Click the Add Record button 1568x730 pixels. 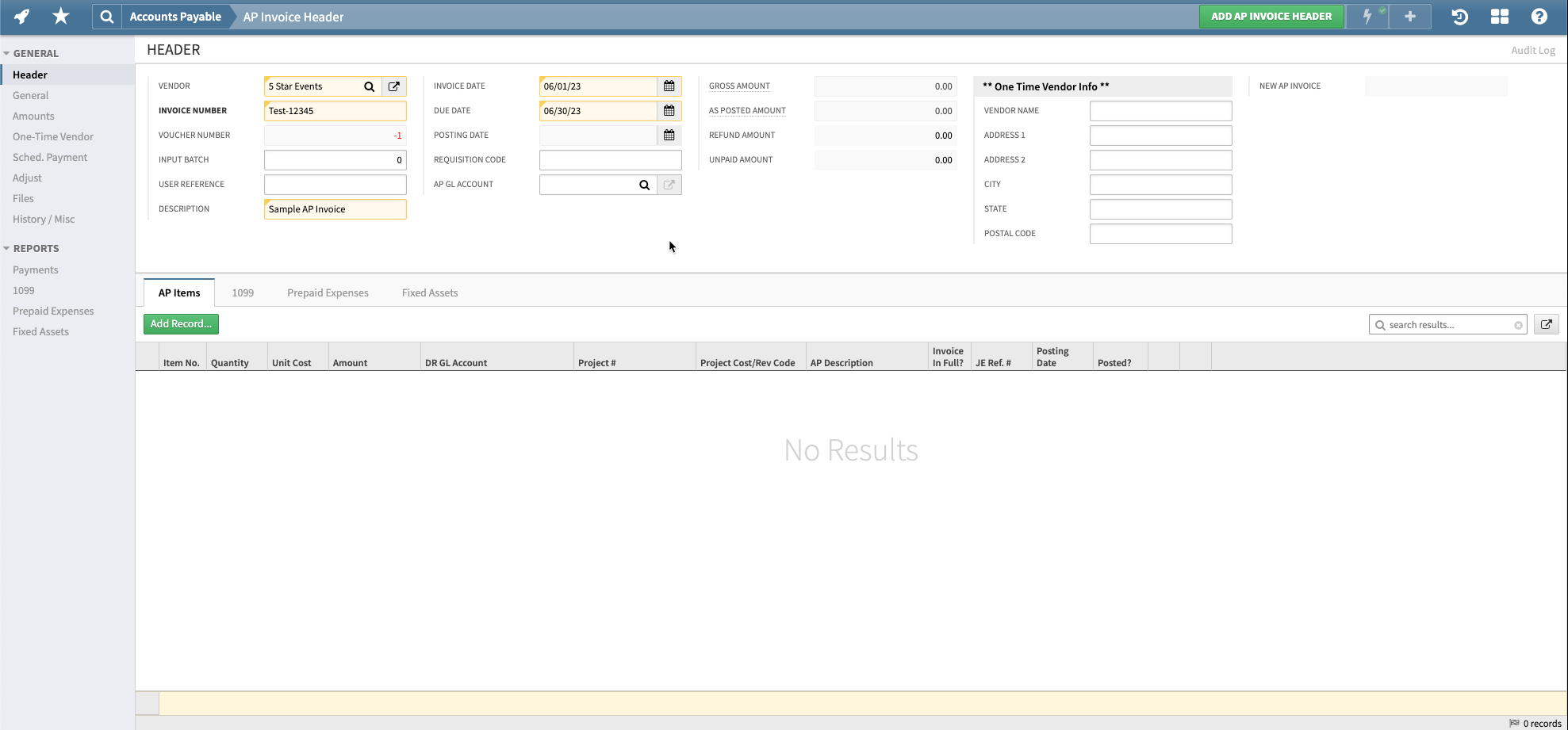click(x=181, y=323)
